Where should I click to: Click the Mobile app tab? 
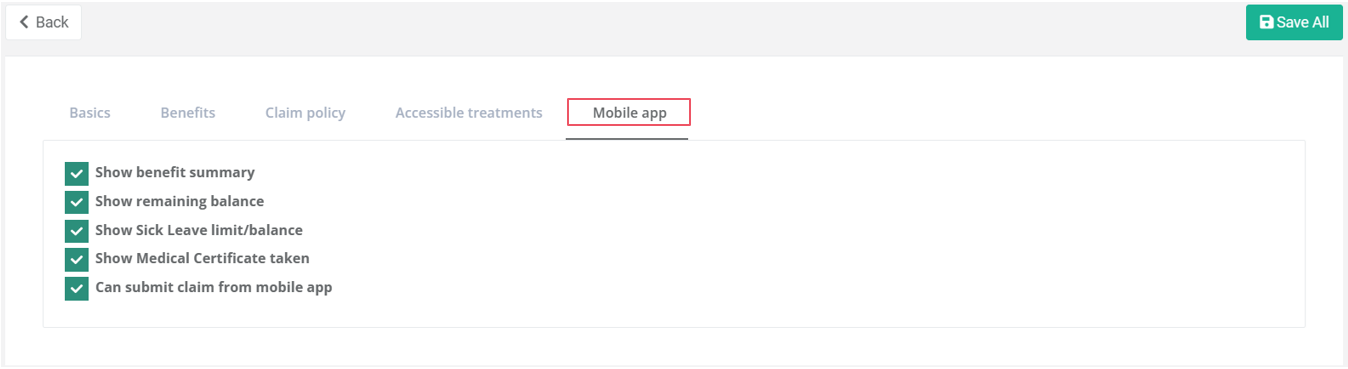(629, 112)
